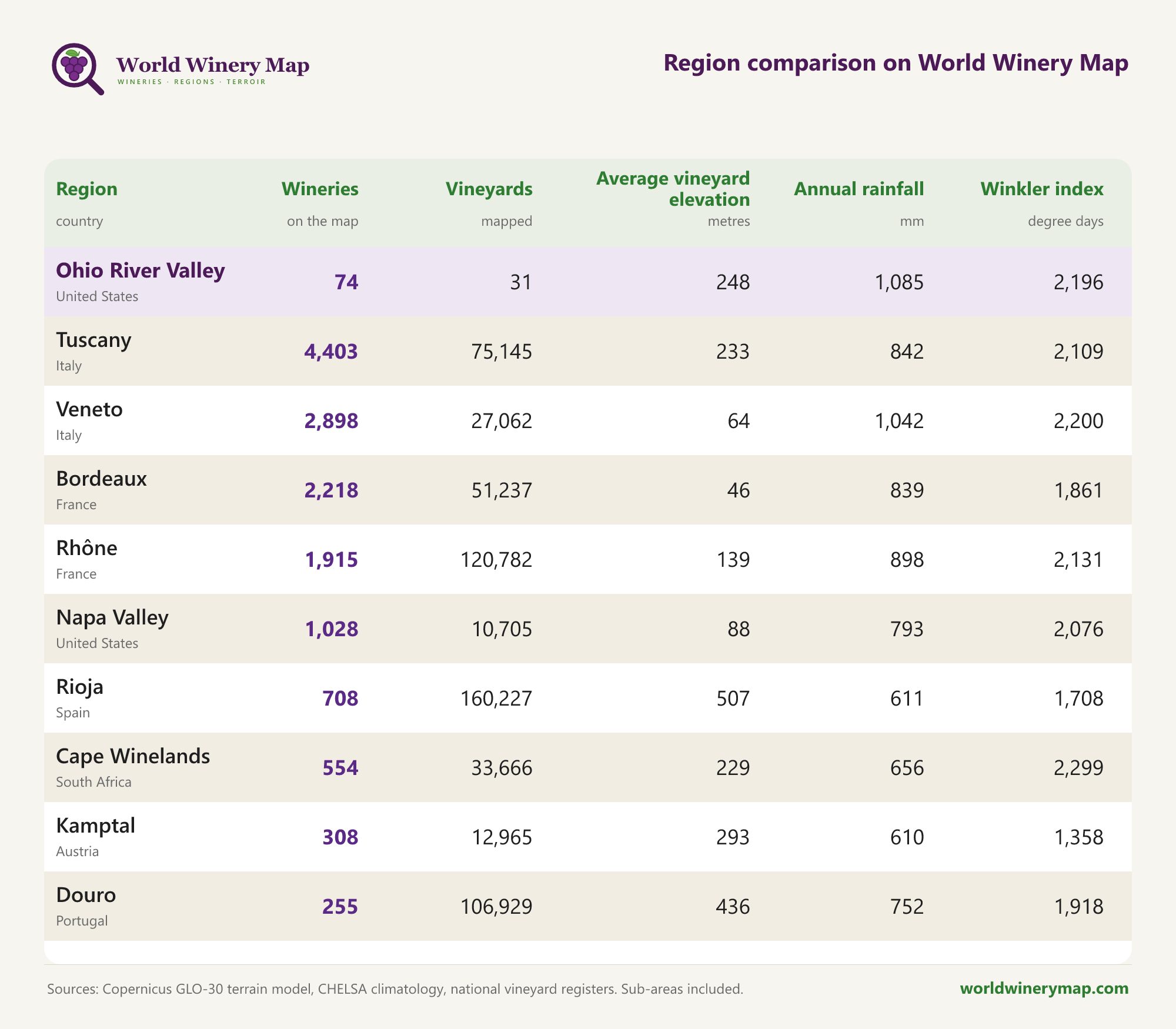Viewport: 1176px width, 1029px height.
Task: Click the Average vineyard elevation header
Action: (673, 189)
